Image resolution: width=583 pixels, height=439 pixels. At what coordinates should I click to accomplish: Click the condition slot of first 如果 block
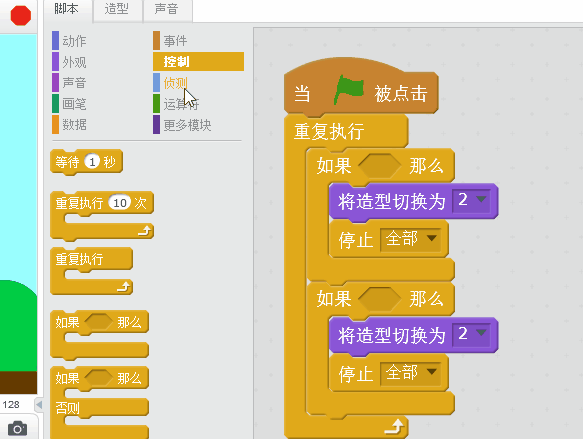tap(380, 165)
